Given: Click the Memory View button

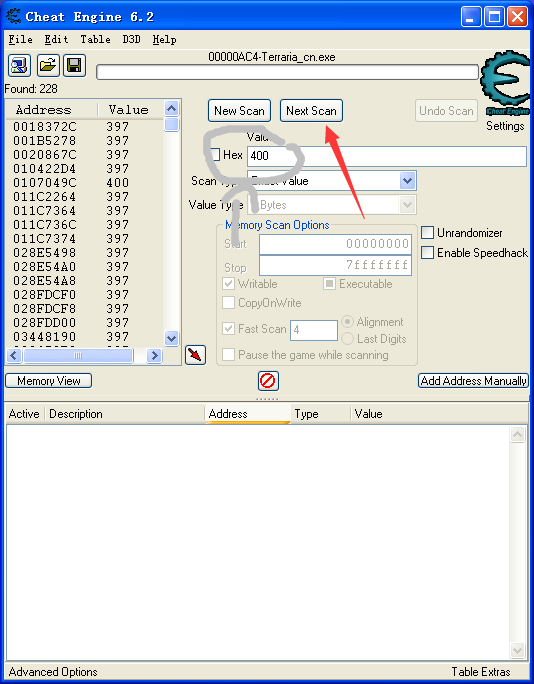Looking at the screenshot, I should click(48, 381).
